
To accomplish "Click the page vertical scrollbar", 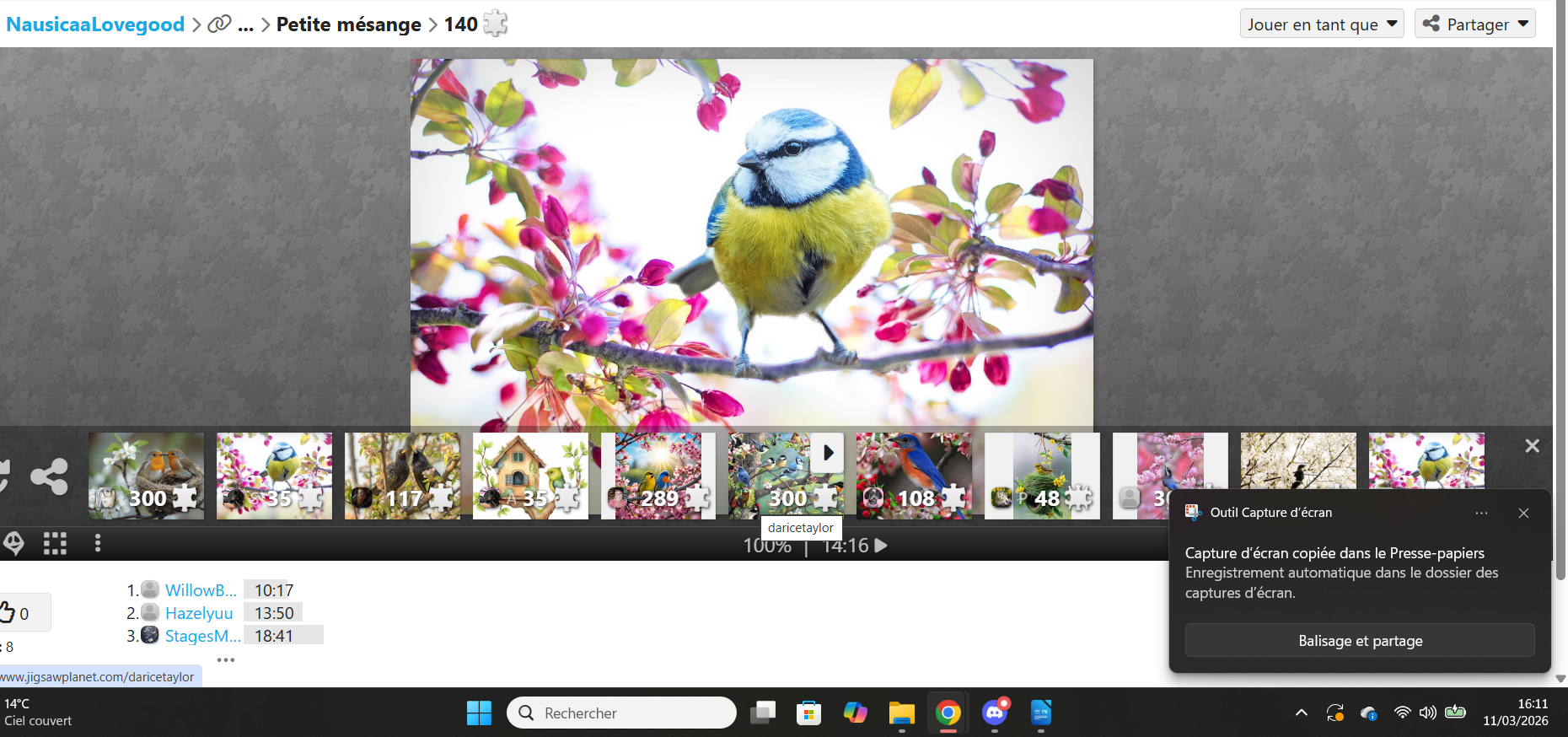I will [x=1560, y=291].
